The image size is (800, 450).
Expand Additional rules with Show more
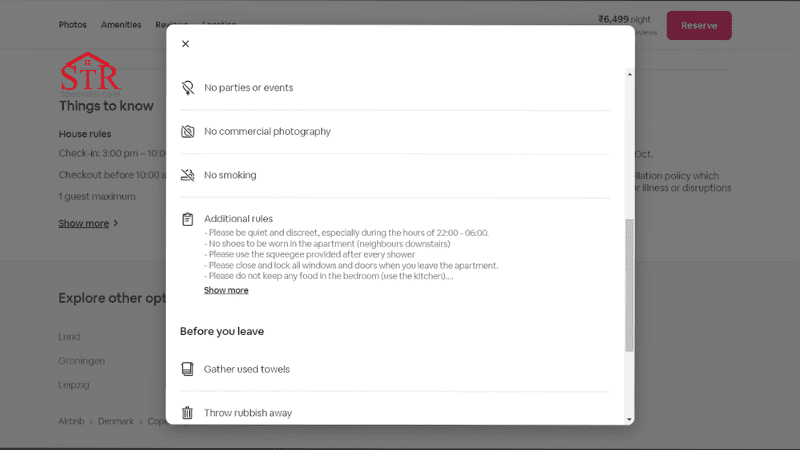point(226,290)
